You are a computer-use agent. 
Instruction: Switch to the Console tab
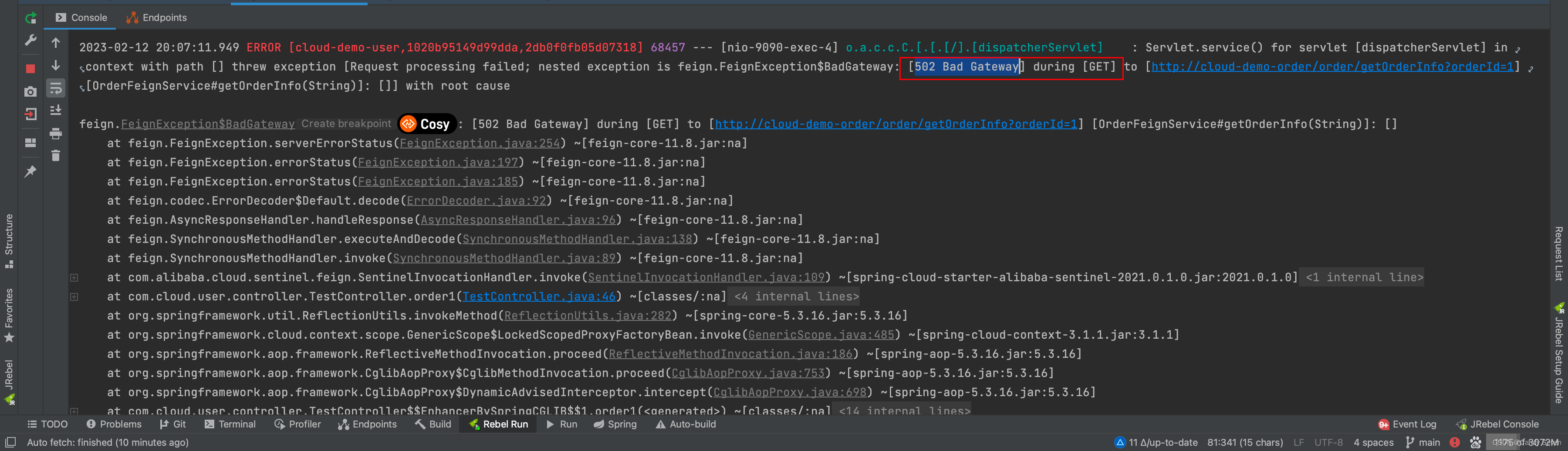(81, 18)
